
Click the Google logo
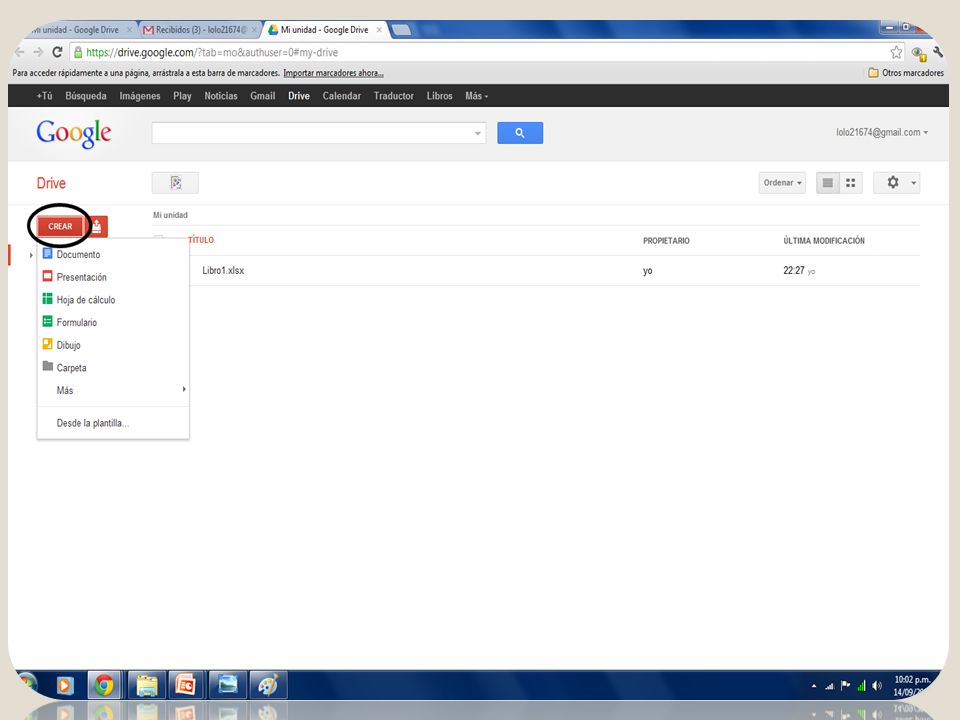point(73,133)
